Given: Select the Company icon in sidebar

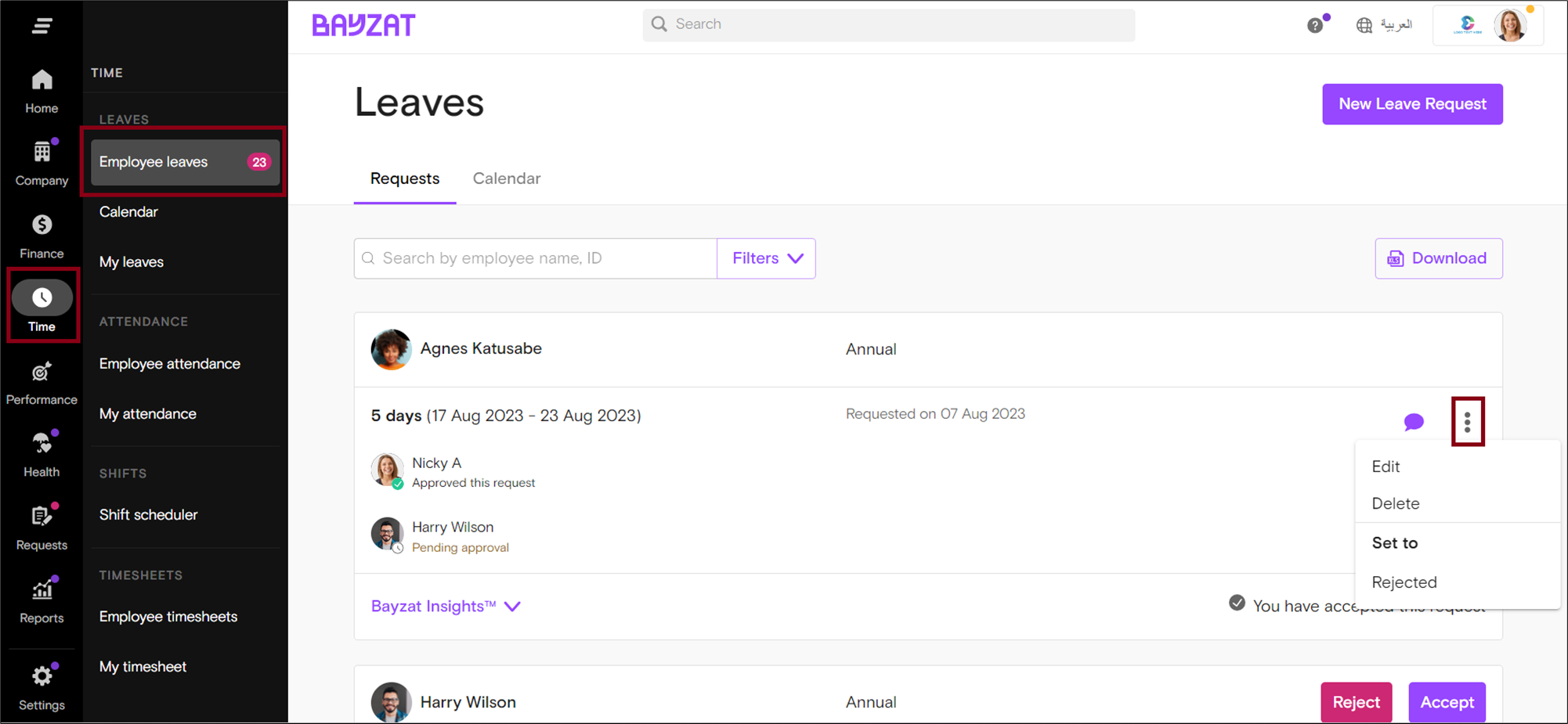Looking at the screenshot, I should (x=41, y=160).
